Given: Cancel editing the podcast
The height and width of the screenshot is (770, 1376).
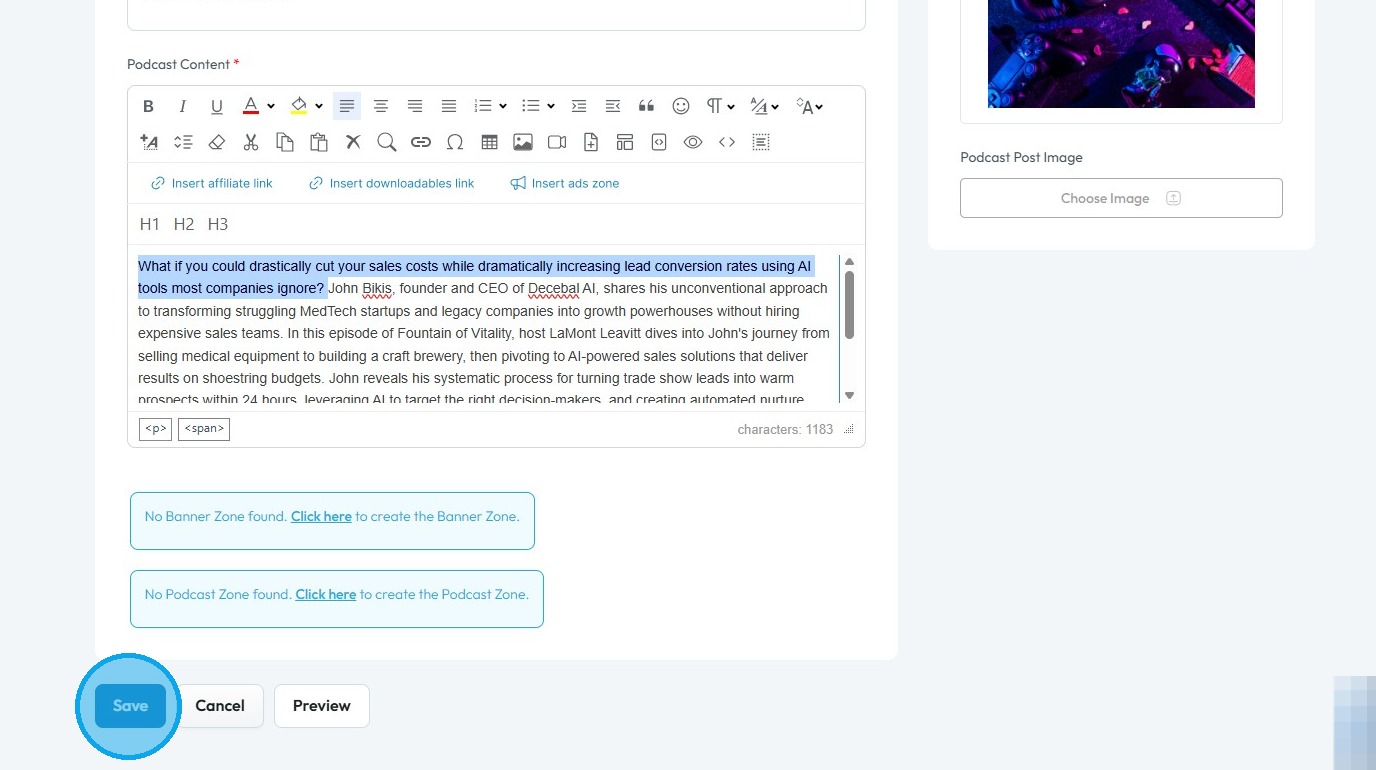Looking at the screenshot, I should 220,706.
